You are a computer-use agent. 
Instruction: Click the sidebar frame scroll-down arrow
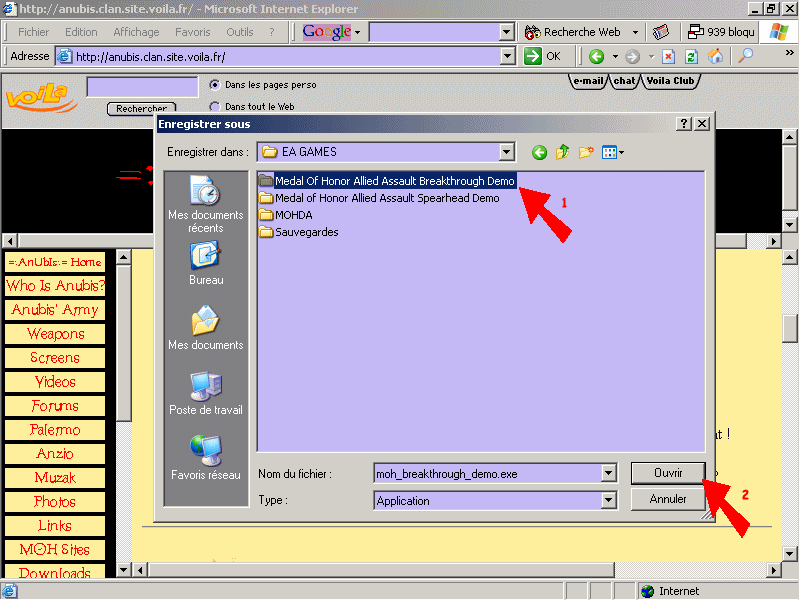[x=123, y=570]
